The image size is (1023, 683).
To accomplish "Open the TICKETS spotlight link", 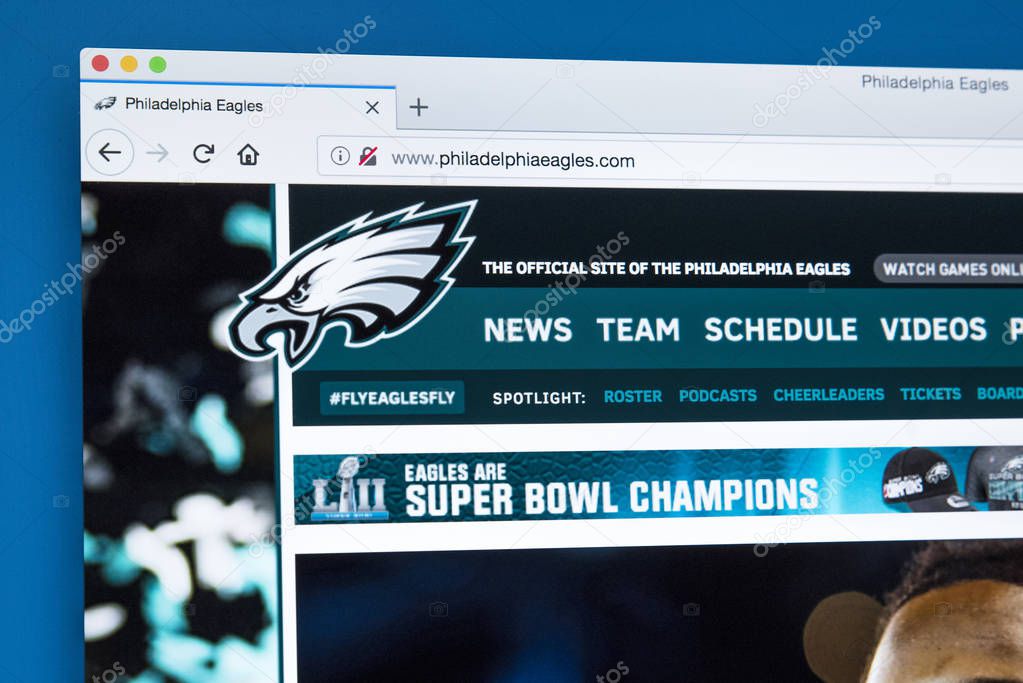I will coord(930,393).
